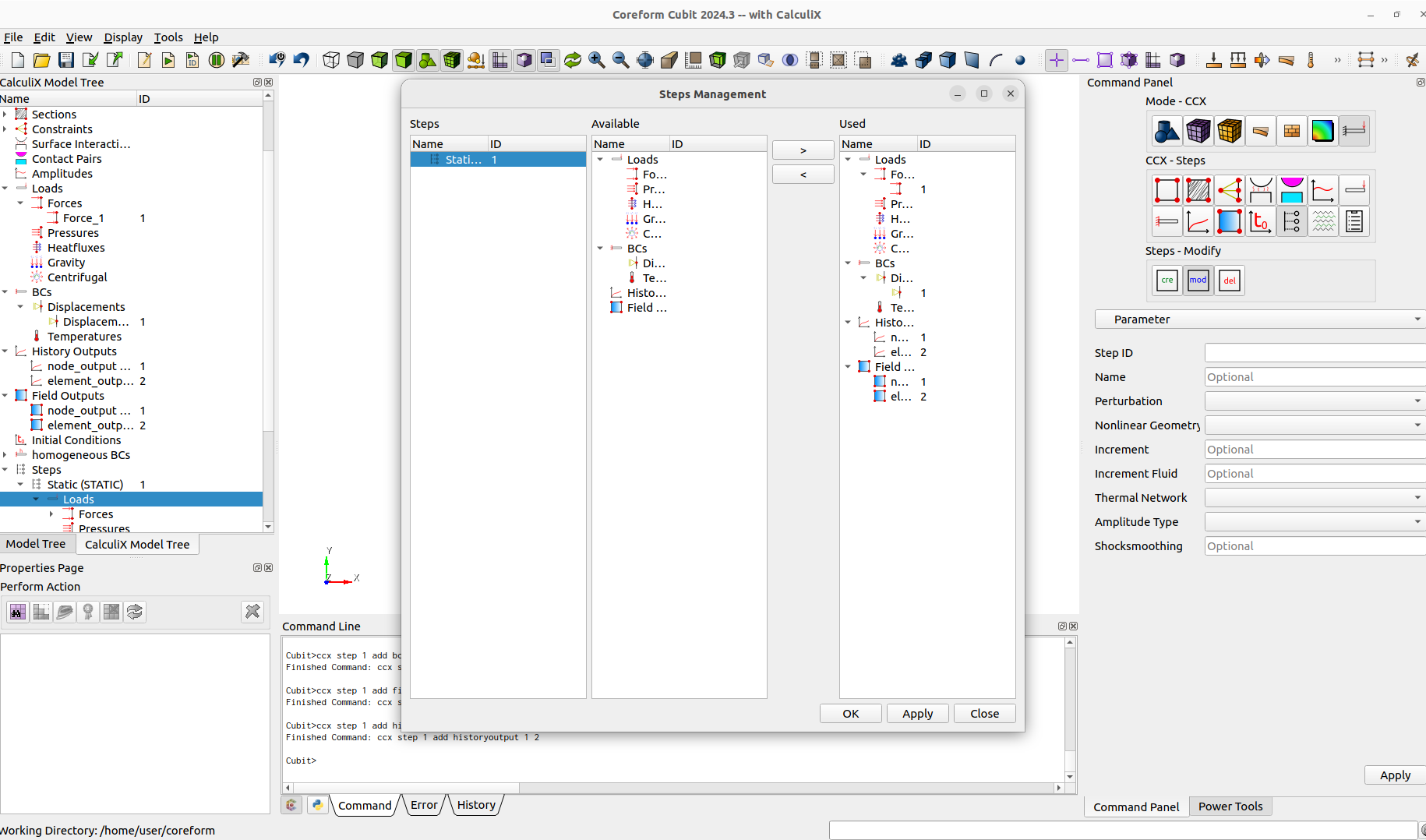1426x840 pixels.
Task: Open the Tools menu
Action: (x=168, y=37)
